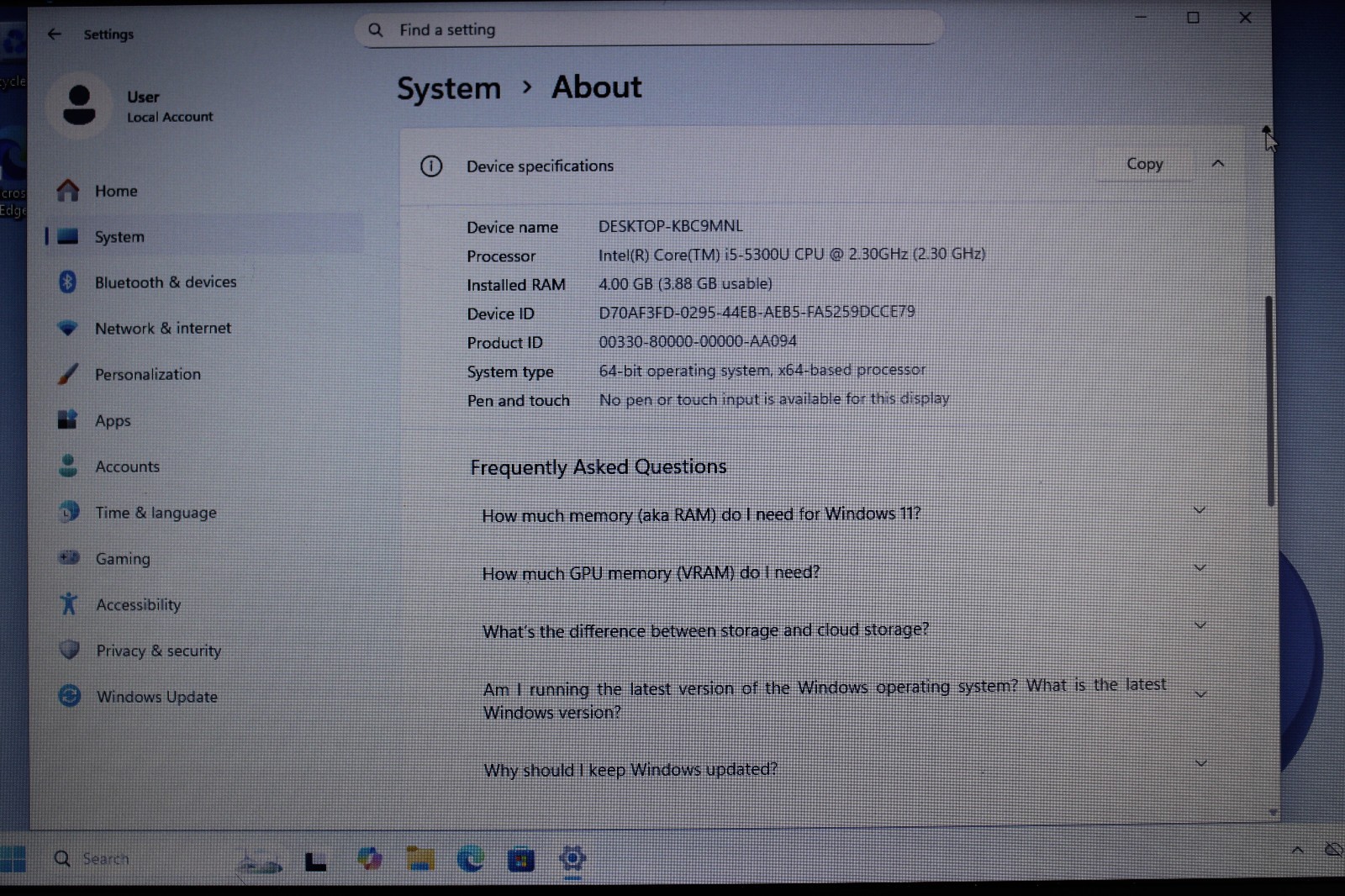Viewport: 1345px width, 896px height.
Task: Click the Settings gear taskbar icon
Action: tap(572, 858)
